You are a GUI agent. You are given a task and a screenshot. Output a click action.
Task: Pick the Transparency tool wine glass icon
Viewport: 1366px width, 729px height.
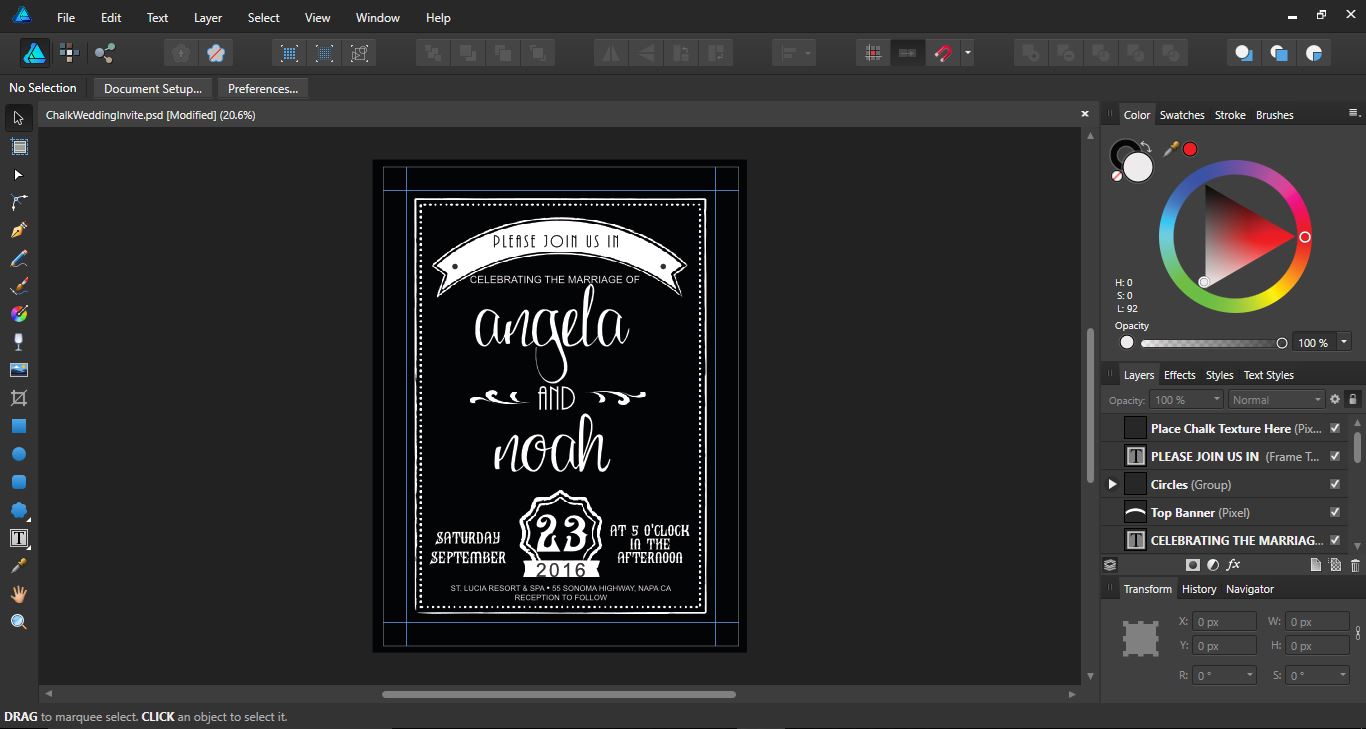(x=18, y=342)
